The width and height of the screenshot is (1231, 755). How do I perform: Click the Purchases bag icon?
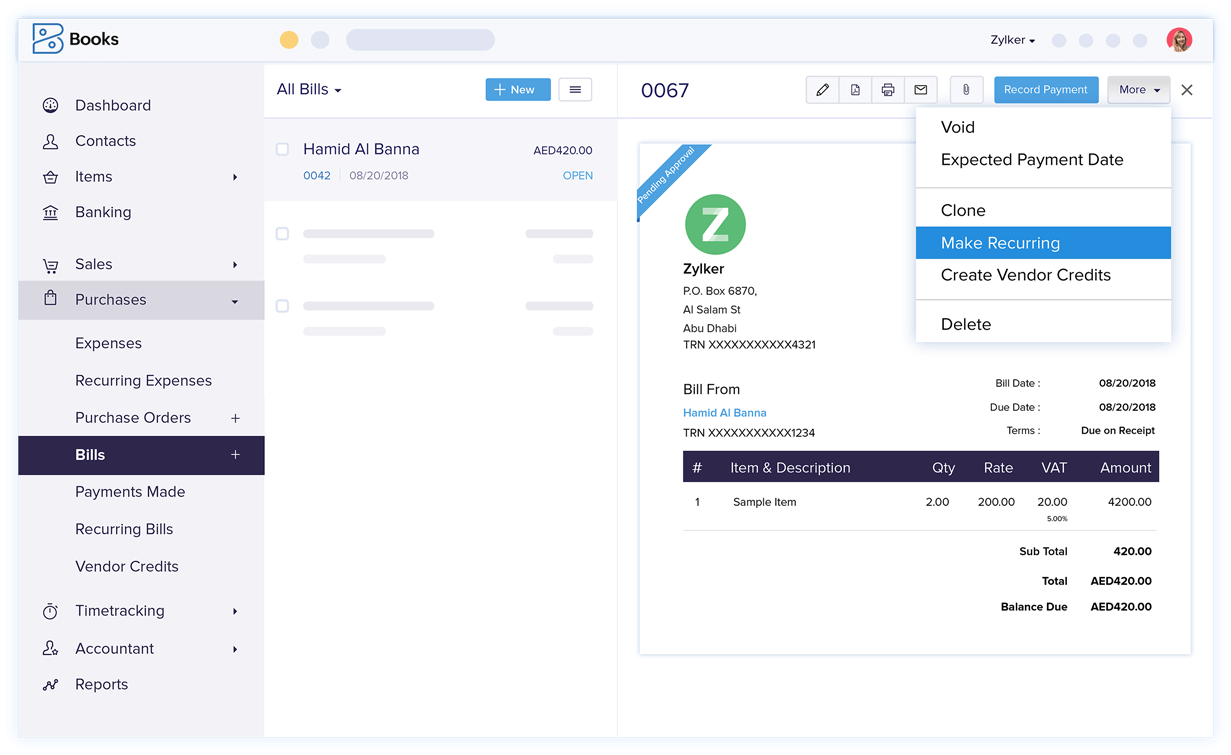[x=50, y=298]
